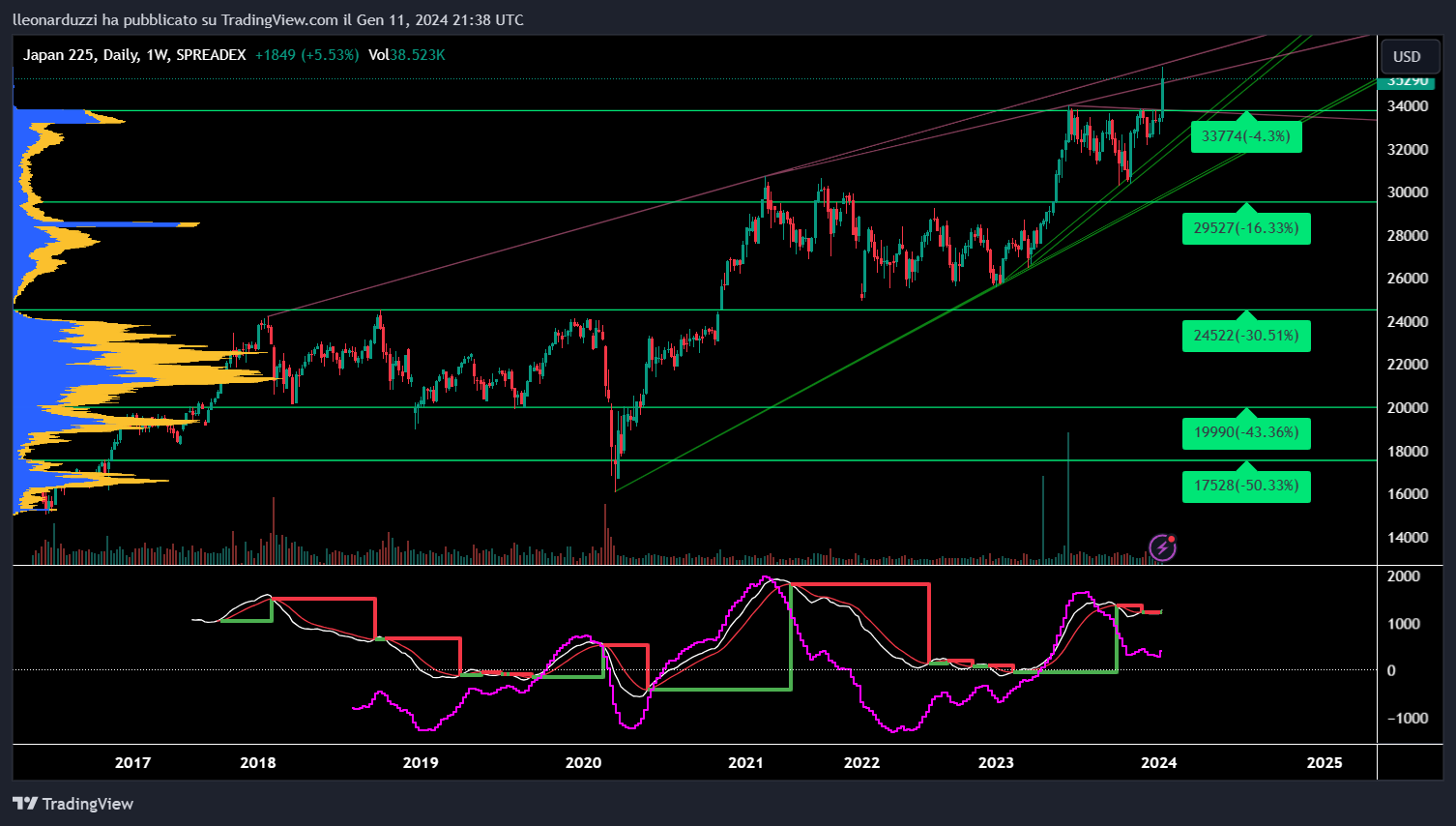This screenshot has width=1456, height=826.
Task: Click the Vol 38.523K volume readout
Action: (406, 55)
